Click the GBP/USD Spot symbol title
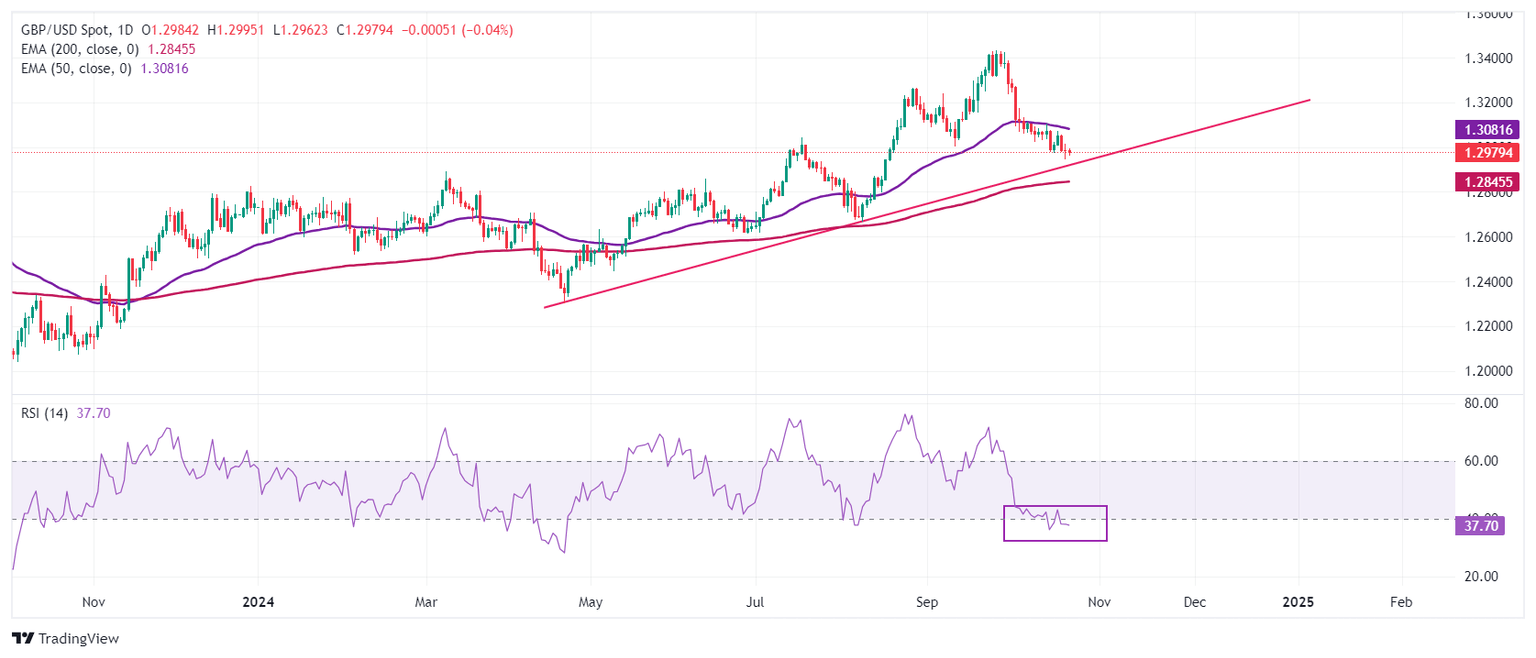This screenshot has width=1536, height=658. [64, 30]
